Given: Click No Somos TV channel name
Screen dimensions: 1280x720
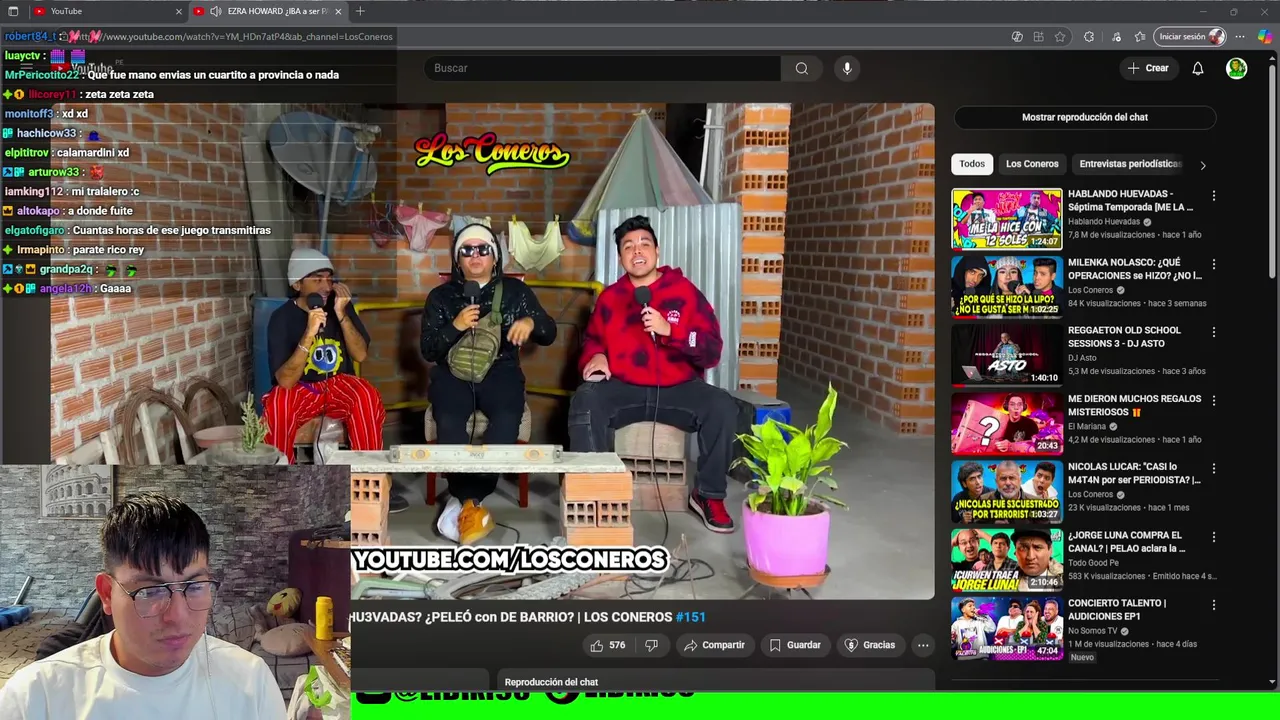Looking at the screenshot, I should (1095, 631).
